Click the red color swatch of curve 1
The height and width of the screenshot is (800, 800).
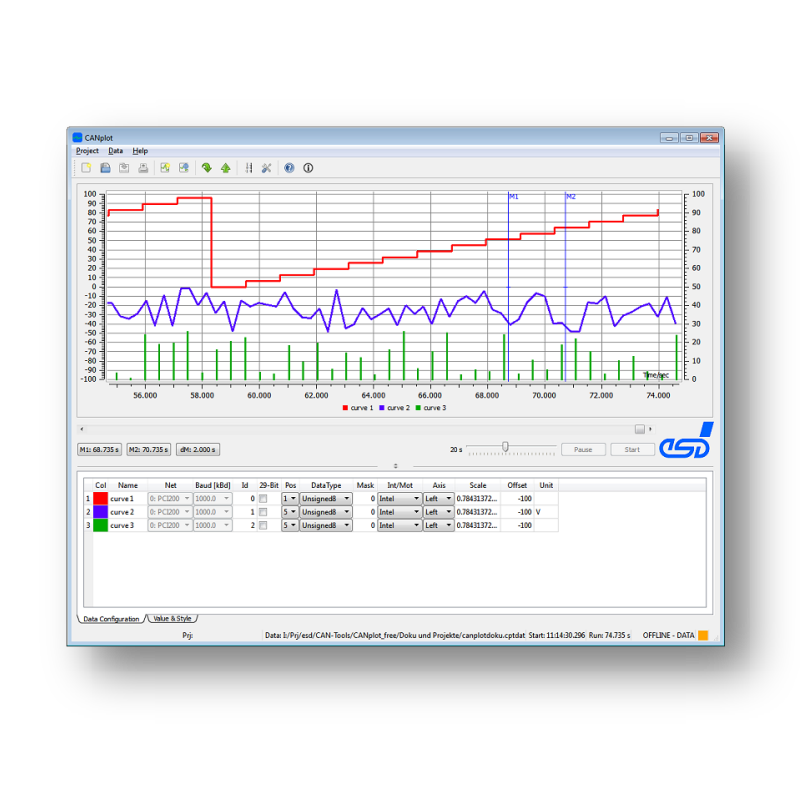click(100, 498)
